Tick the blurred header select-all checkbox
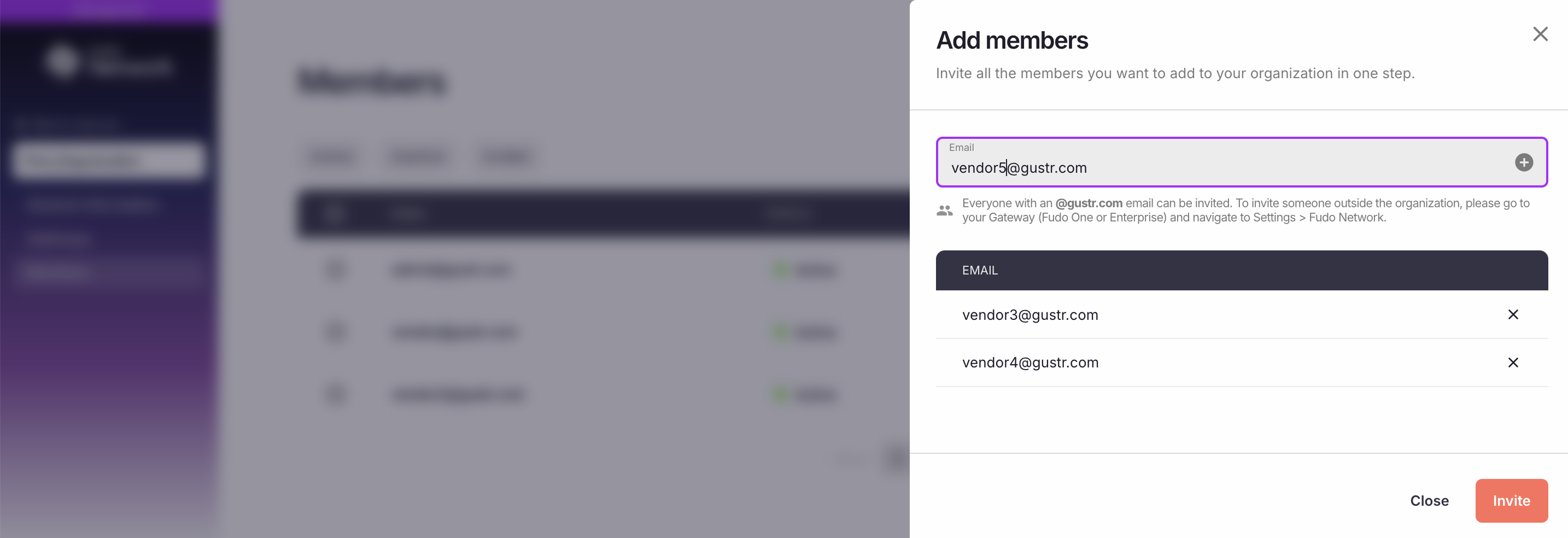 tap(334, 214)
